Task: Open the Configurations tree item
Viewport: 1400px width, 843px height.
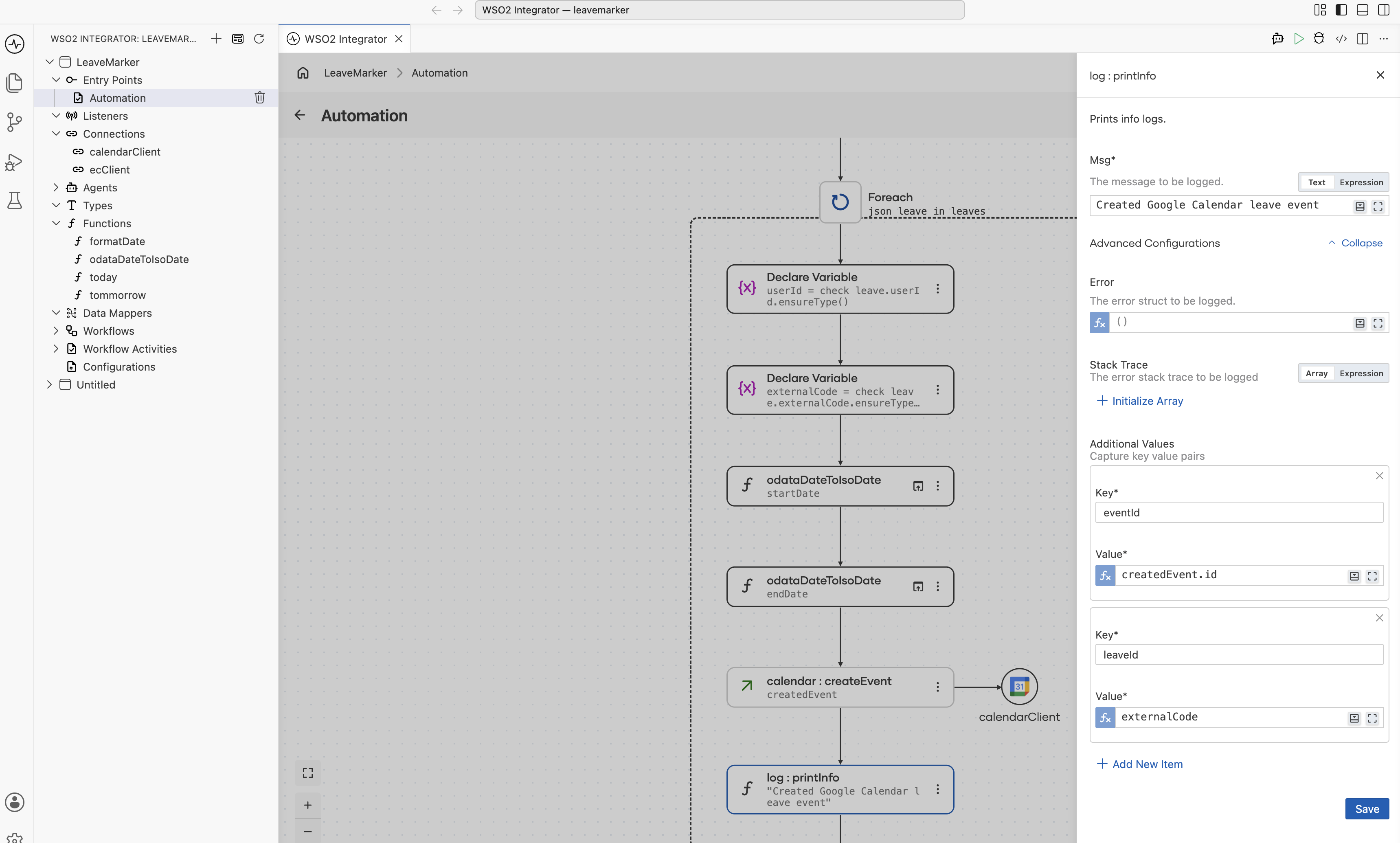Action: [x=118, y=367]
